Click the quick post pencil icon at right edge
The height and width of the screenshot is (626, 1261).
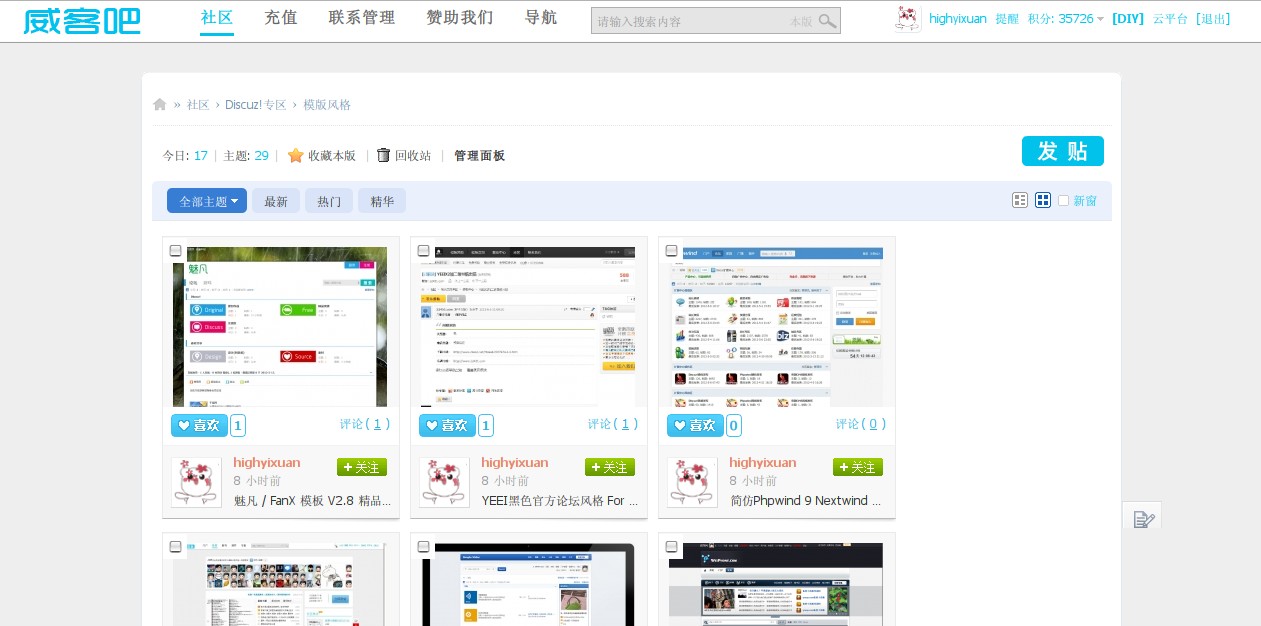pyautogui.click(x=1144, y=519)
